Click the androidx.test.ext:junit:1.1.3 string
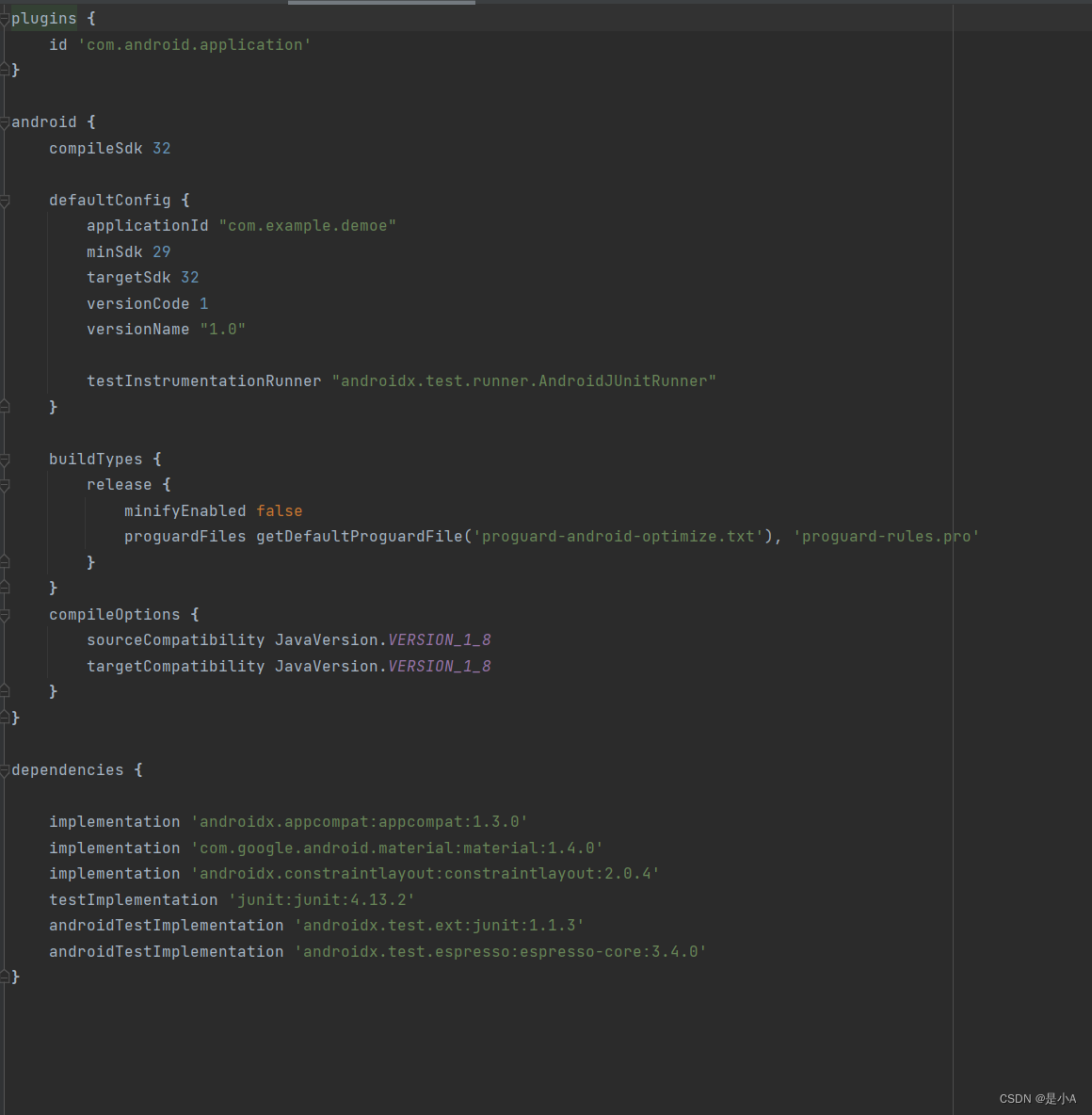This screenshot has height=1115, width=1092. [440, 926]
